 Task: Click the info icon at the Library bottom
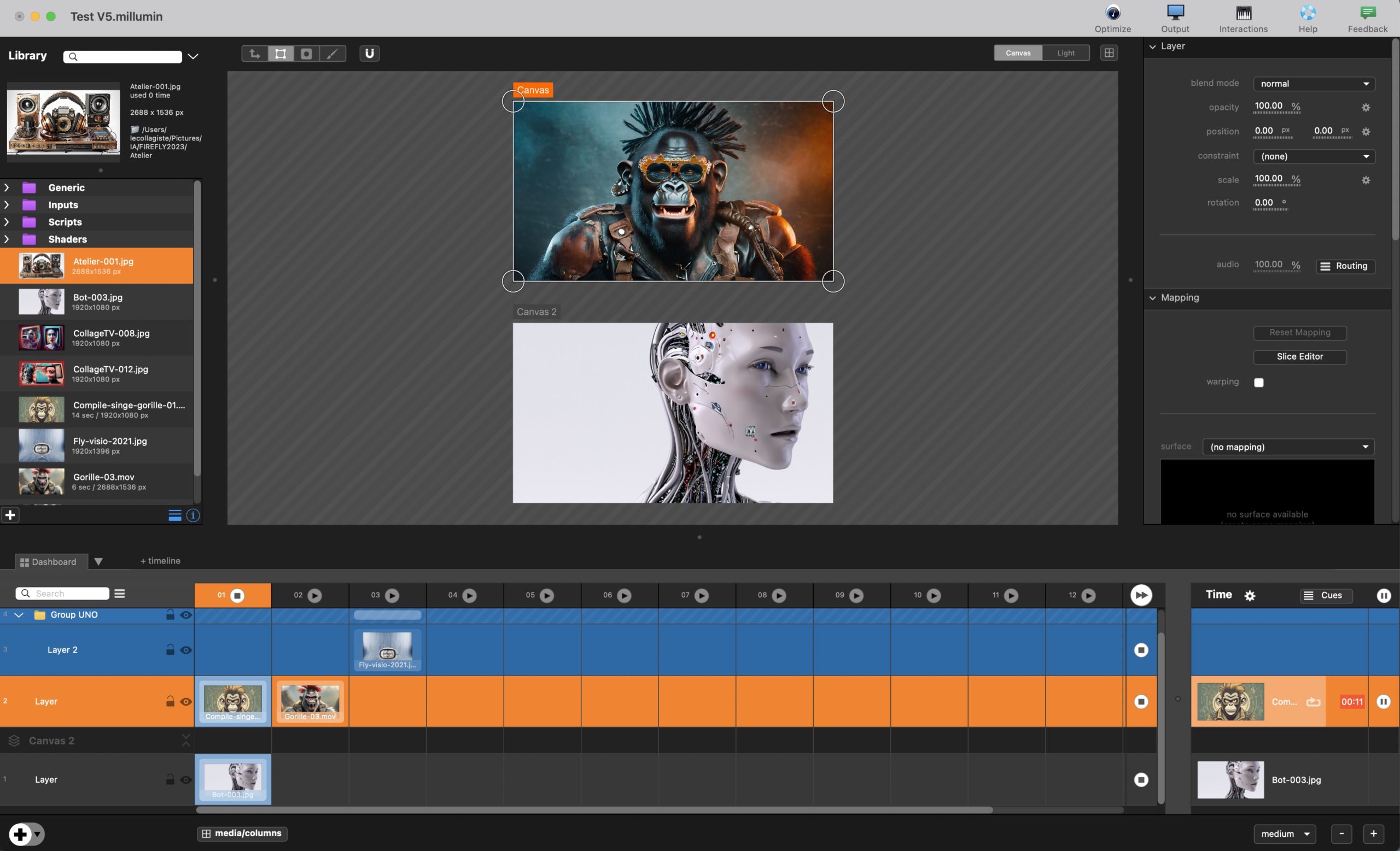pyautogui.click(x=192, y=515)
